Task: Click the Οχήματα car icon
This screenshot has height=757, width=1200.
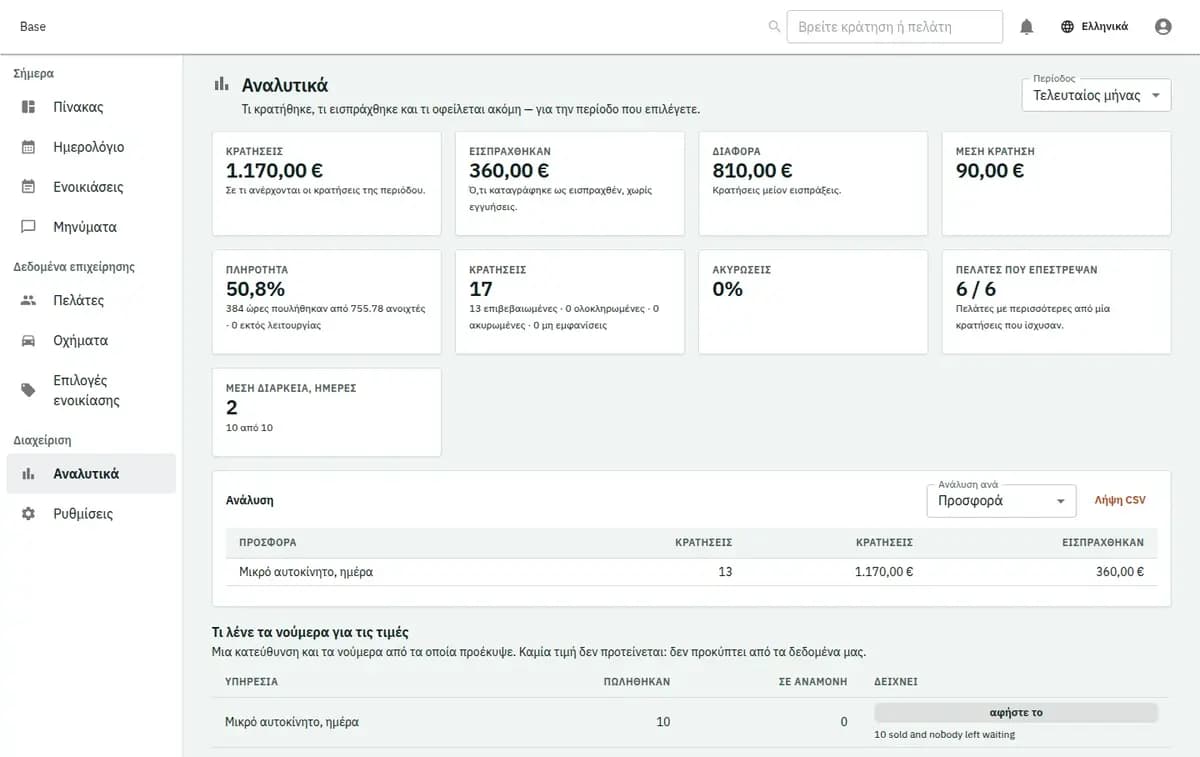Action: pyautogui.click(x=29, y=340)
